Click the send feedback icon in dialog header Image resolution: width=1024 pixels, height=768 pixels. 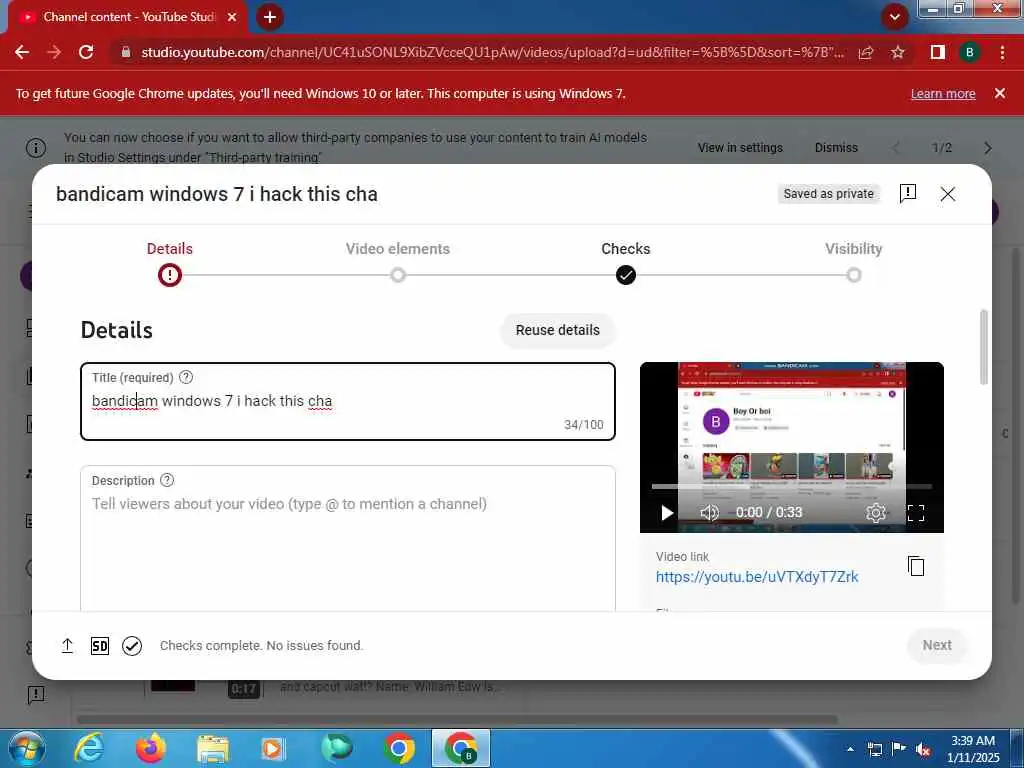pos(908,193)
